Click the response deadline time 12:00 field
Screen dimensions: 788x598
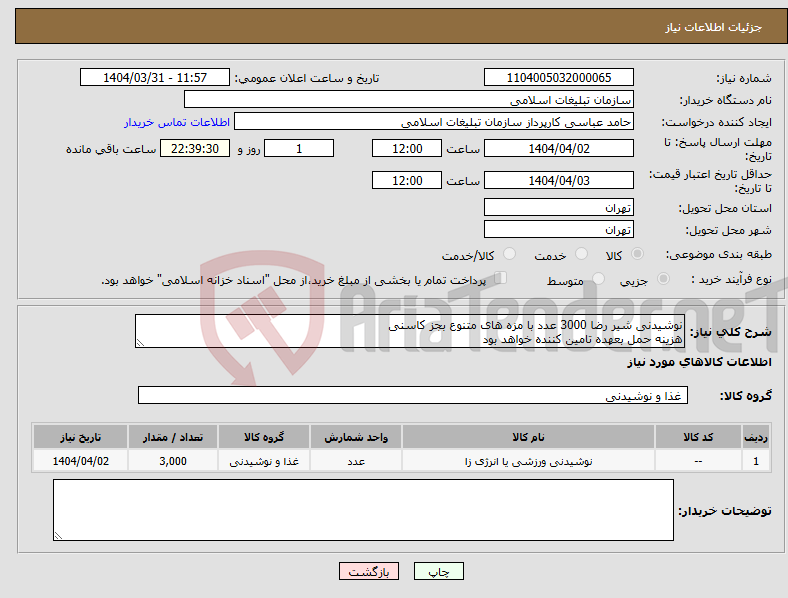click(x=407, y=148)
